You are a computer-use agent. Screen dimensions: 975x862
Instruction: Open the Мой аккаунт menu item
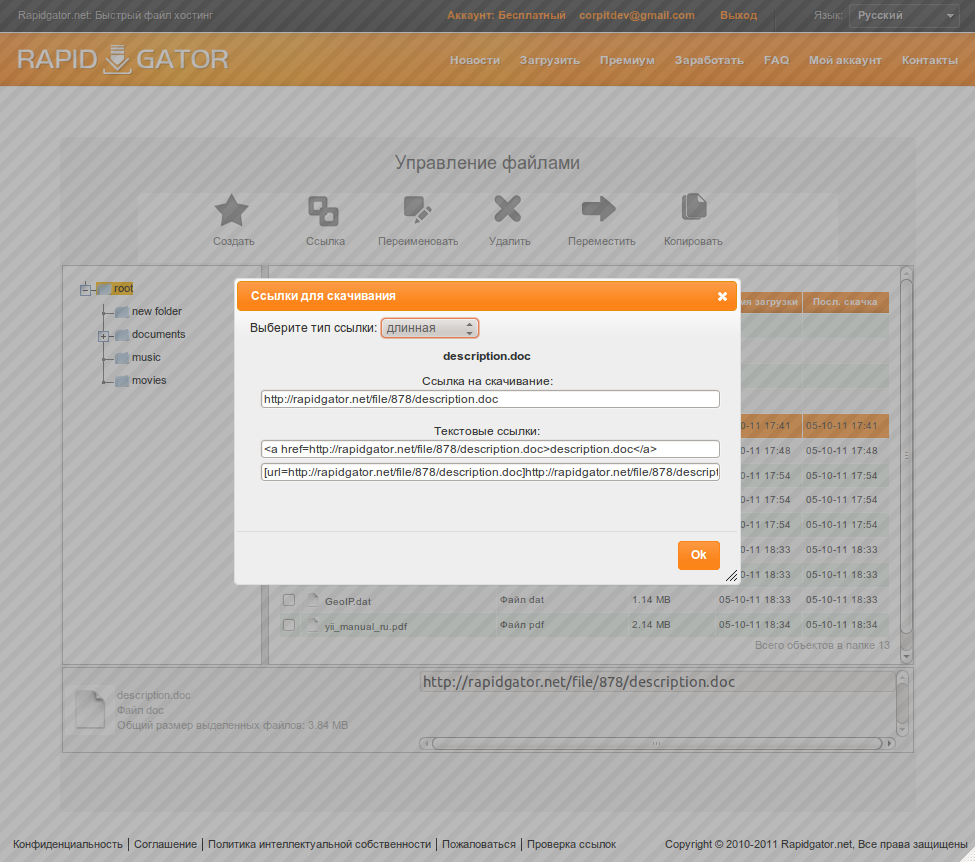pos(845,60)
